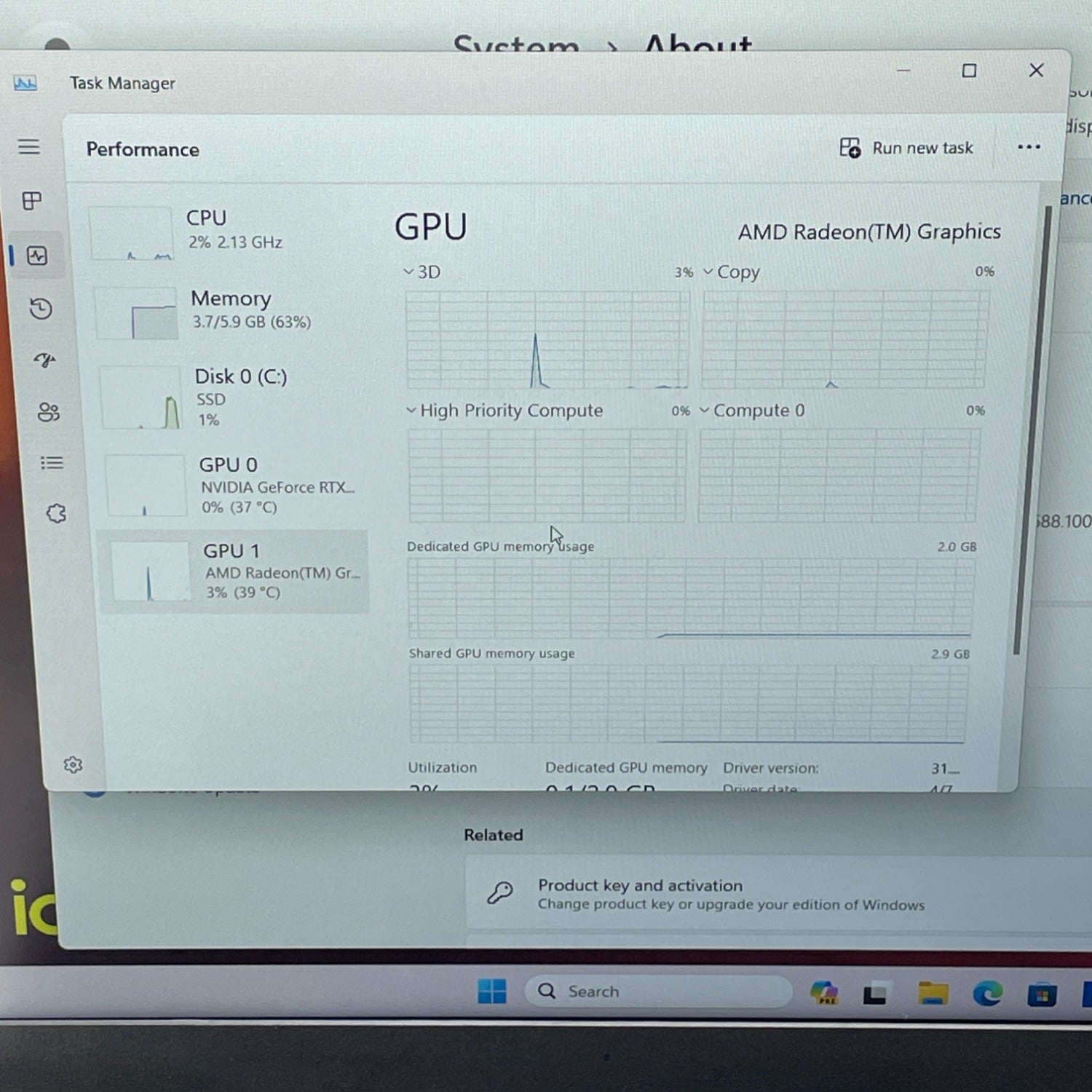Open the Copy engine dropdown
The width and height of the screenshot is (1092, 1092).
pos(731,272)
